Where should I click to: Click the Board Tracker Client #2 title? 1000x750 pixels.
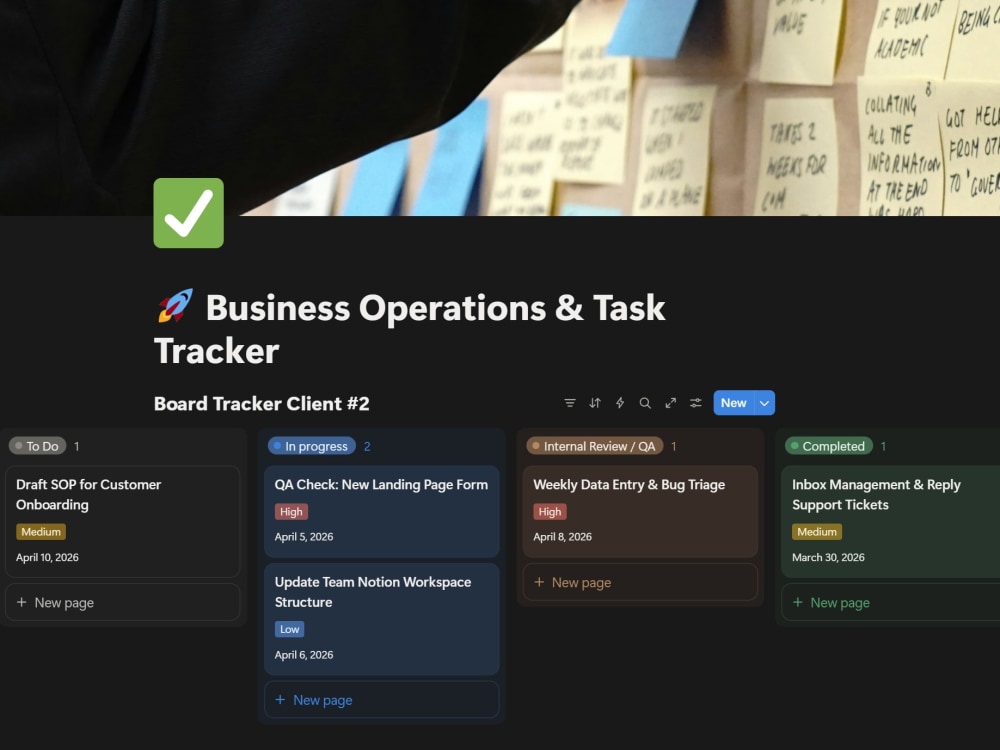261,404
